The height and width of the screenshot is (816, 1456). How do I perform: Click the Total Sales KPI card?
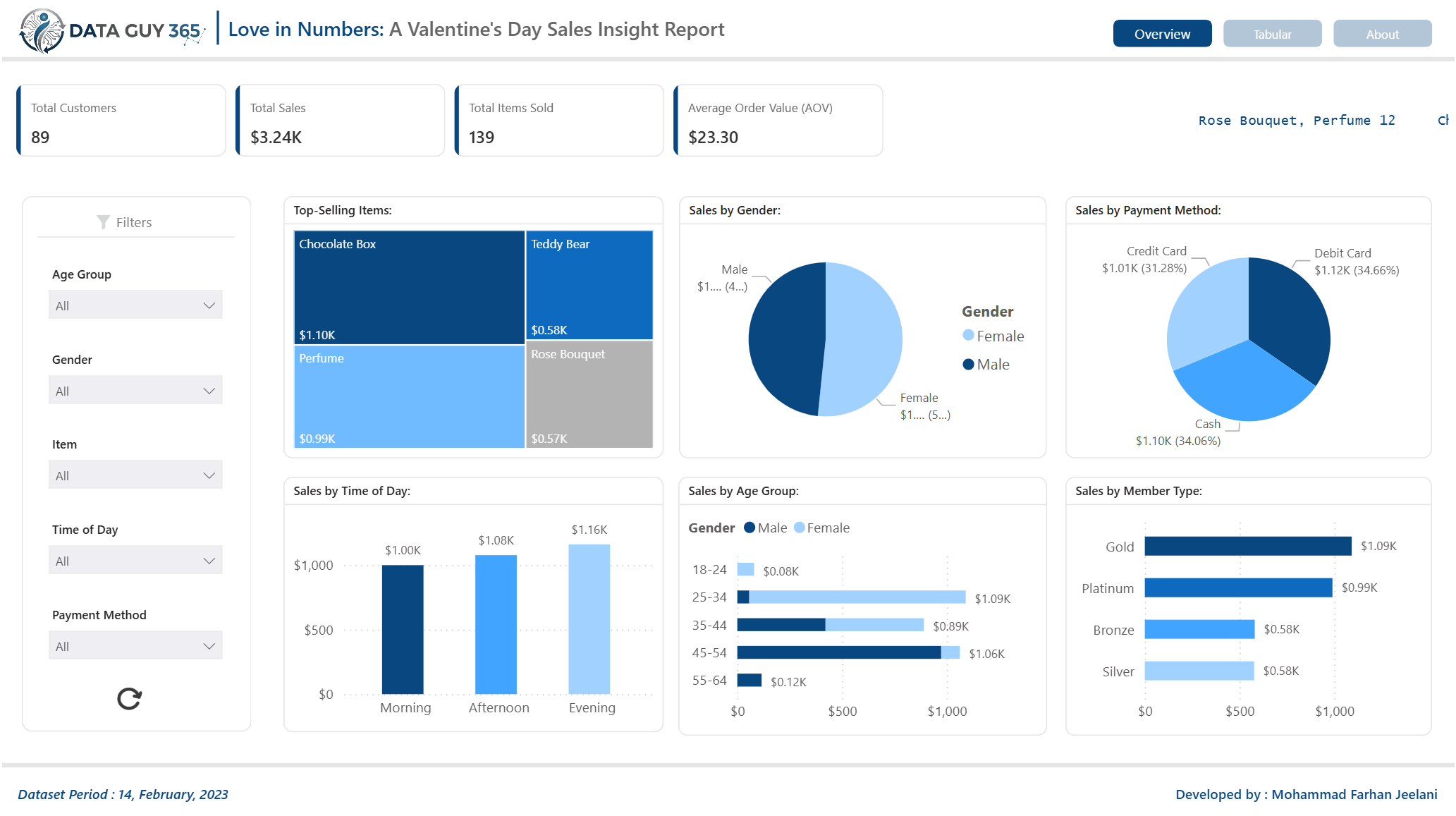point(341,121)
